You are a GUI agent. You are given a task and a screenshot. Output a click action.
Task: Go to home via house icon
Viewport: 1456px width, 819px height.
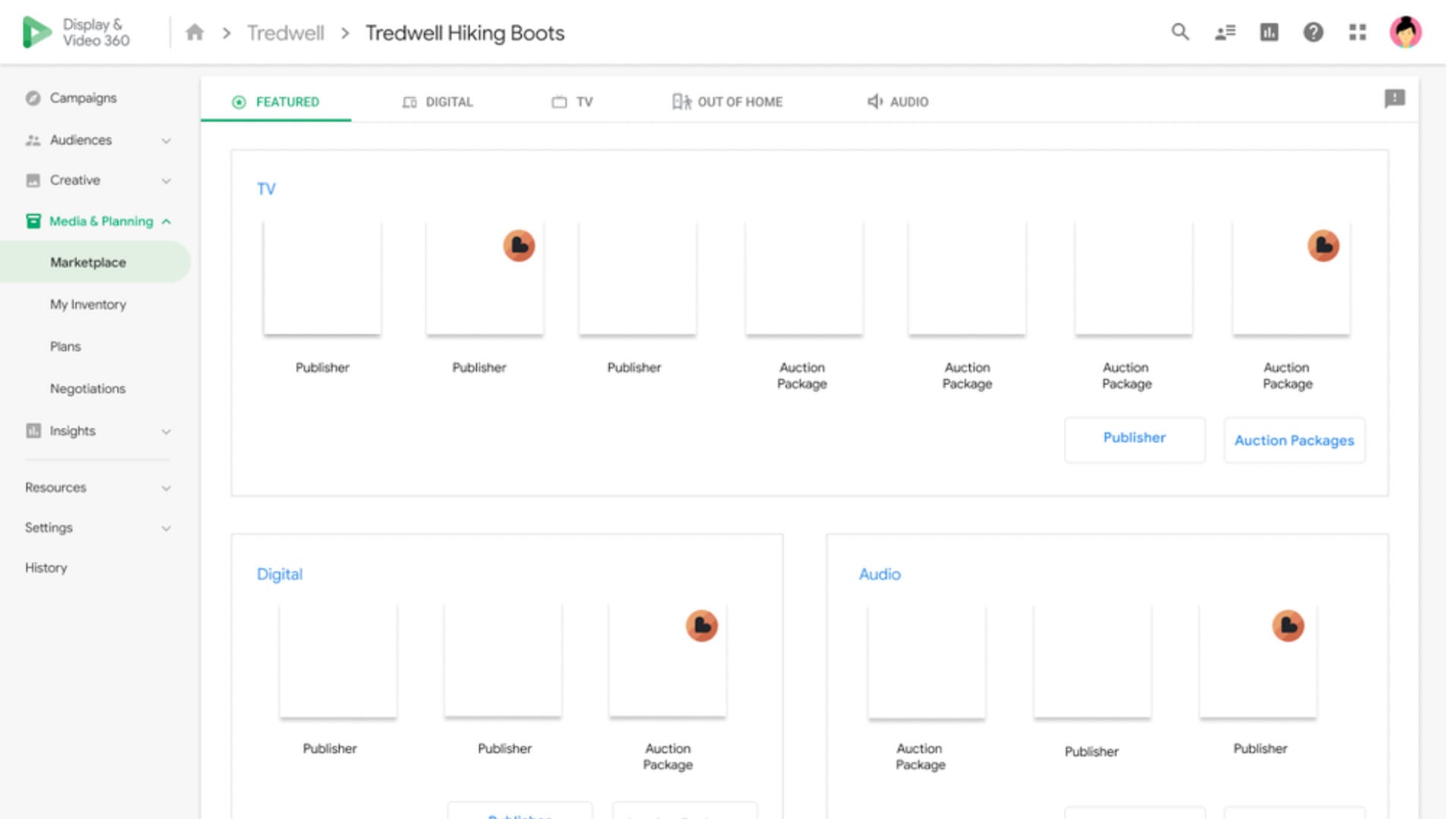click(195, 33)
